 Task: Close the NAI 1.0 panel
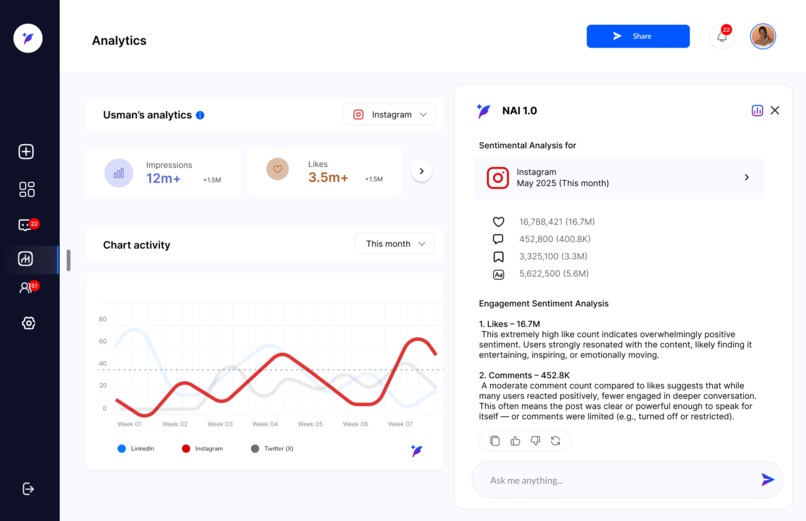click(x=775, y=110)
